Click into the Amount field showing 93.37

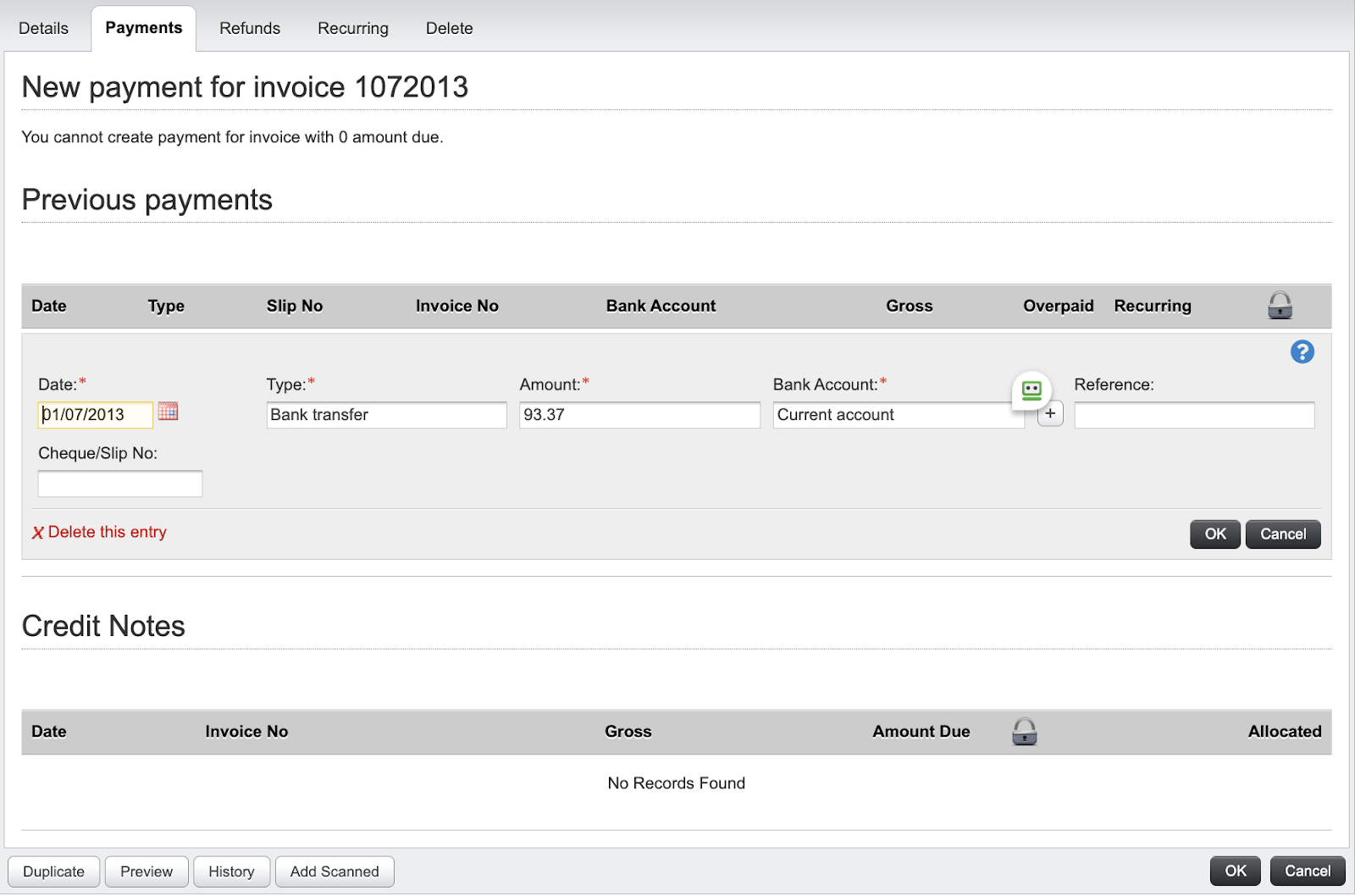[x=639, y=415]
